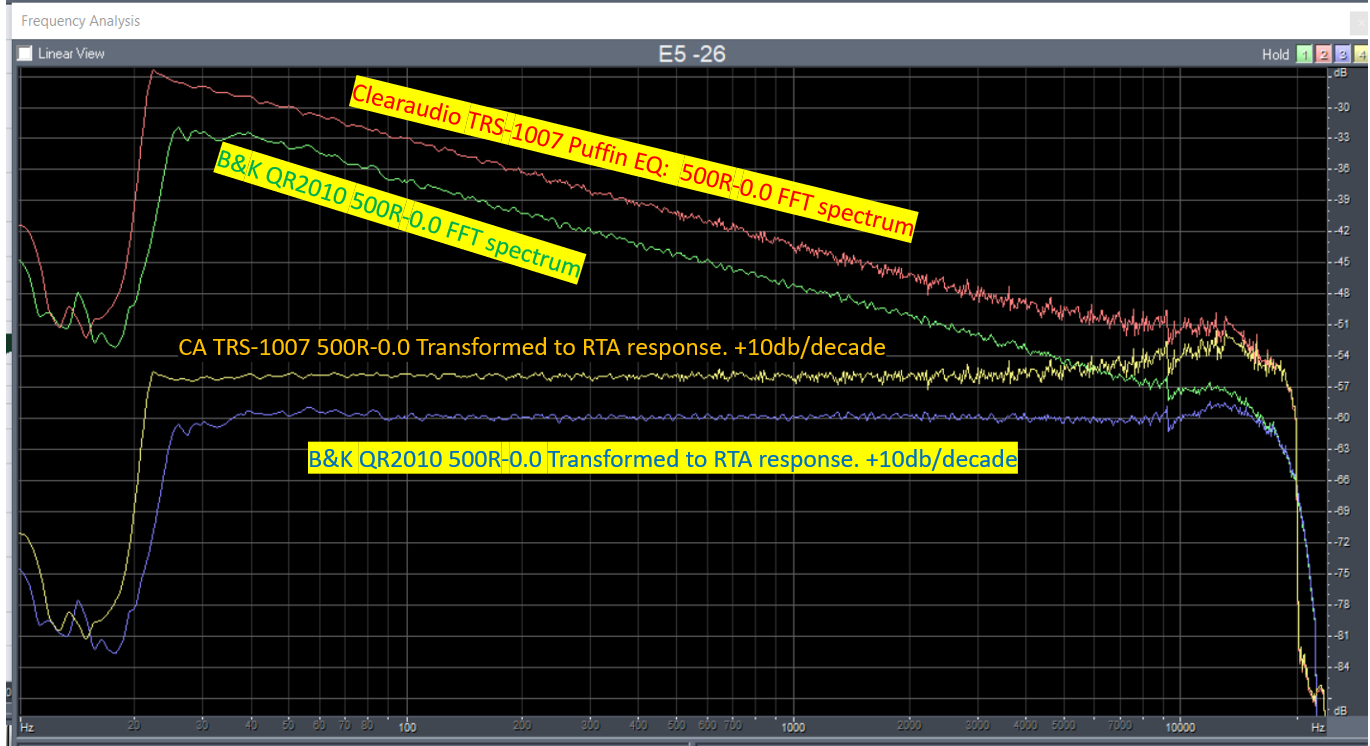Click the dB unit label at top

point(1341,74)
